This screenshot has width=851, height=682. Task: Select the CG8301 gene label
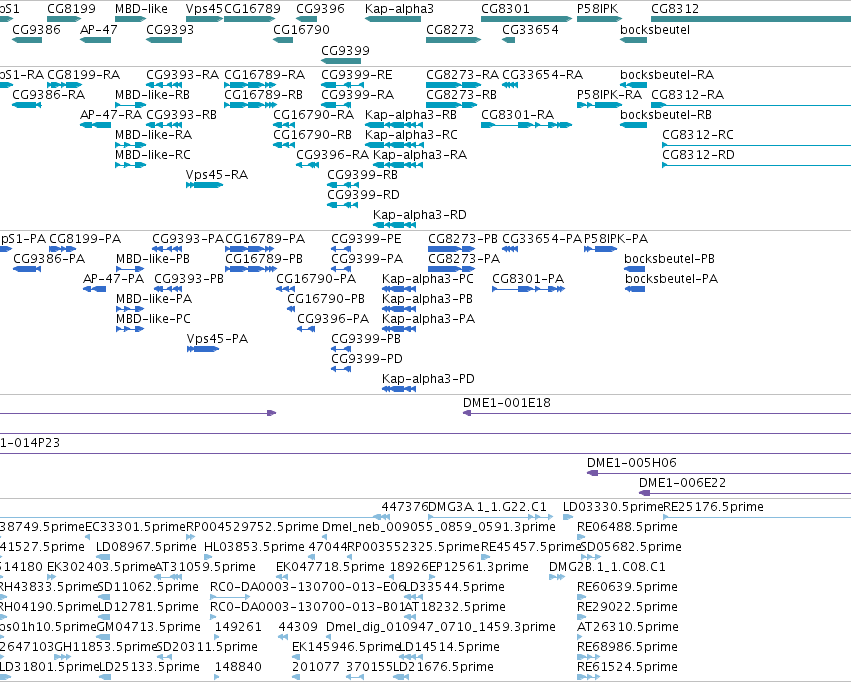pos(505,9)
